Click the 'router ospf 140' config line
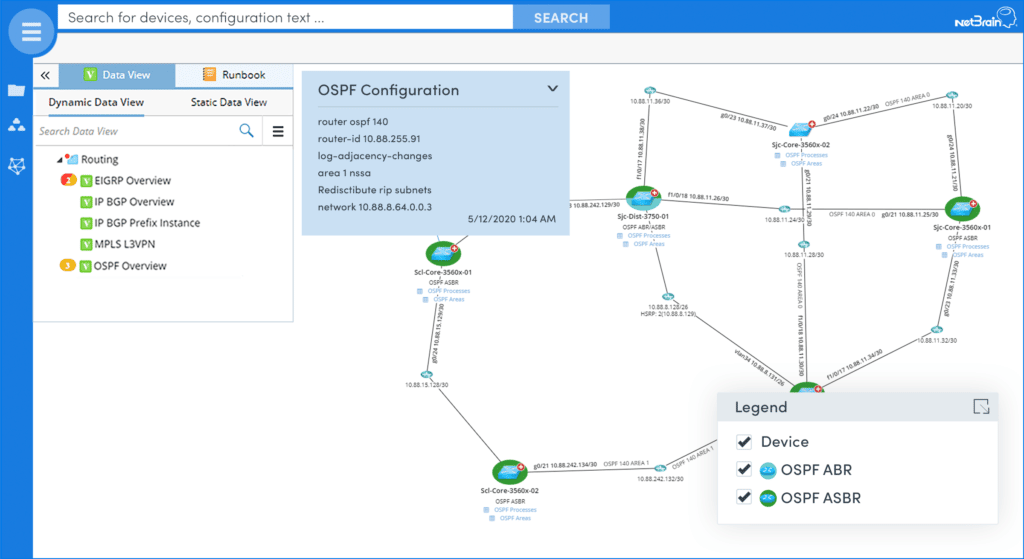 pyautogui.click(x=353, y=122)
